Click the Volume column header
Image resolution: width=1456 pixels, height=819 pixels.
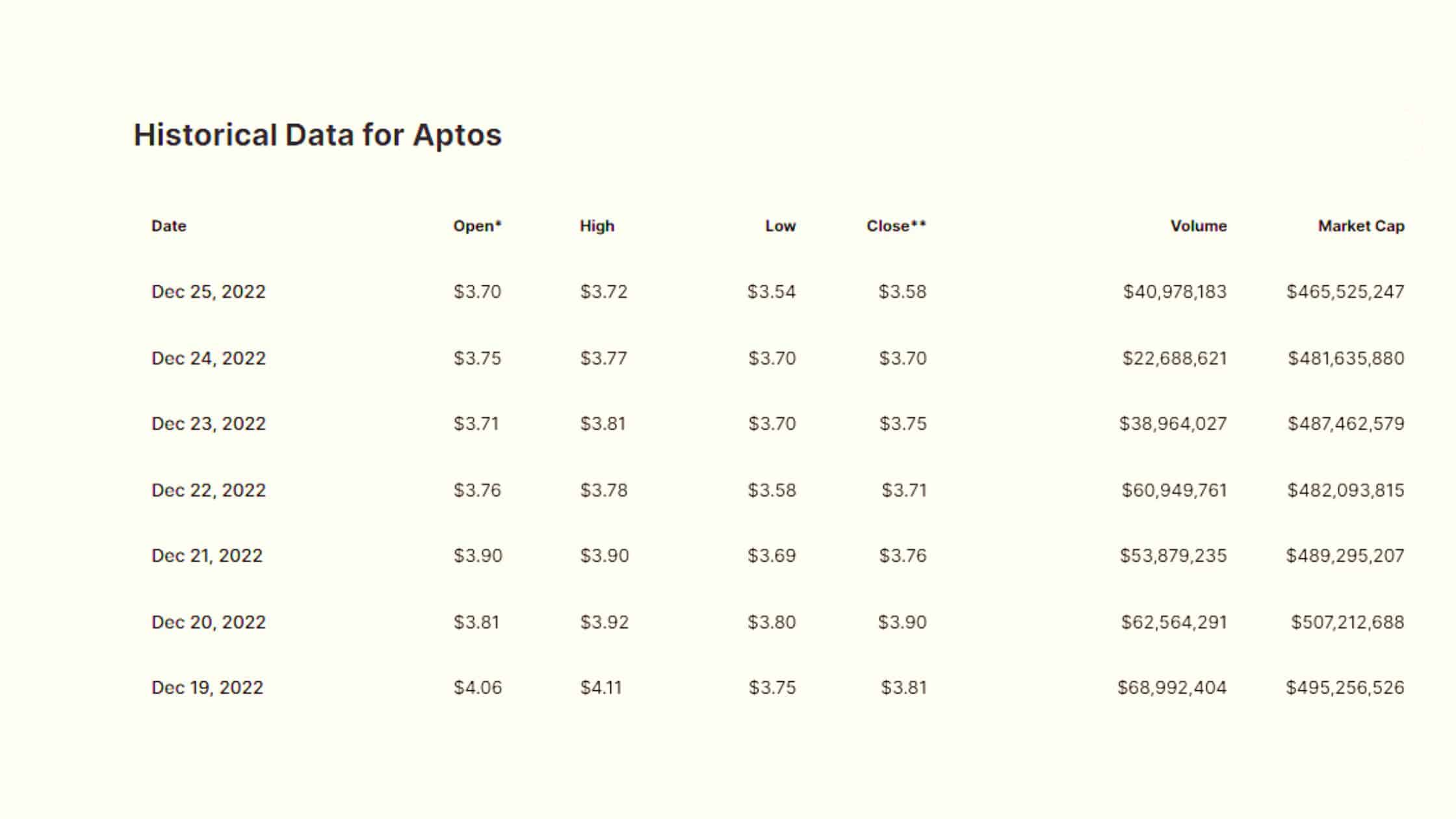1199,226
